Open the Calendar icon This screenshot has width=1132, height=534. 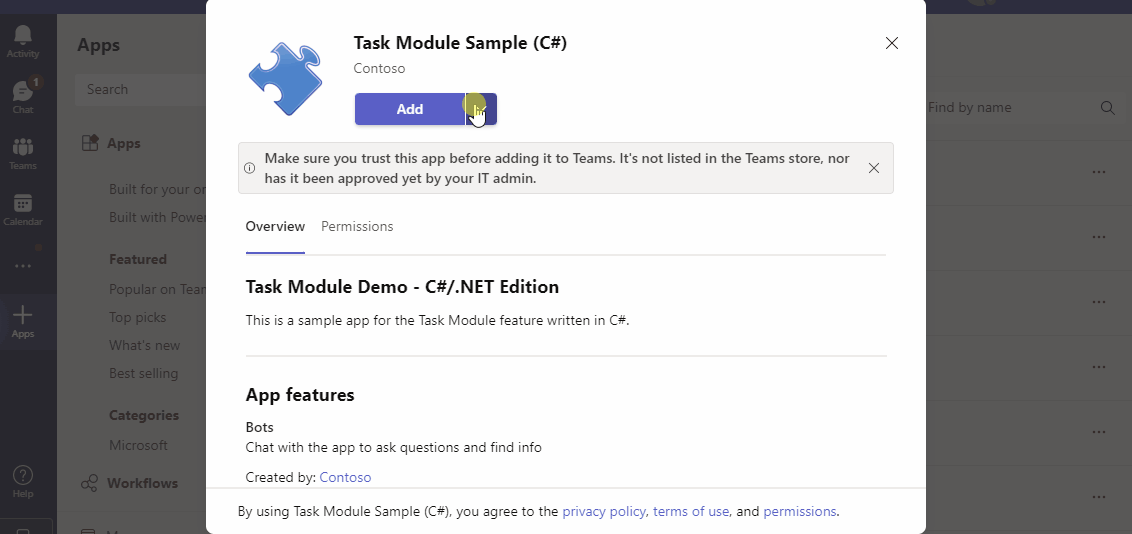(x=22, y=206)
